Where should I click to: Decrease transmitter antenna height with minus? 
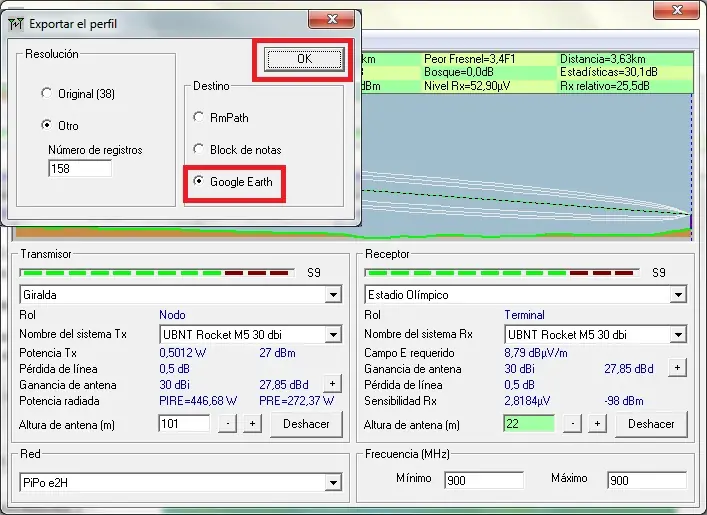[x=228, y=424]
